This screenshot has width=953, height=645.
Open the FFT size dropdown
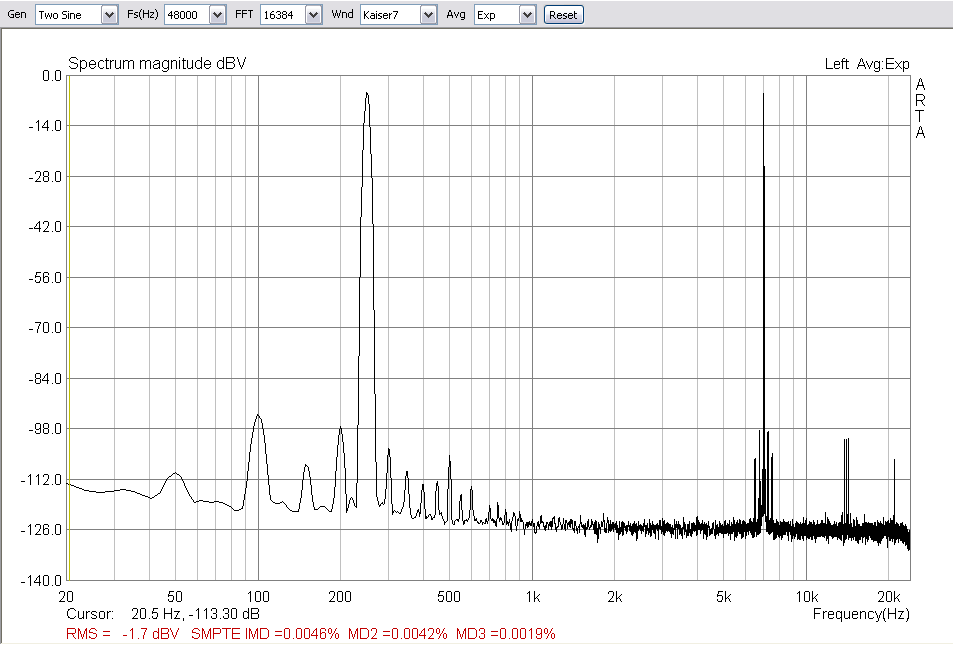click(x=313, y=15)
